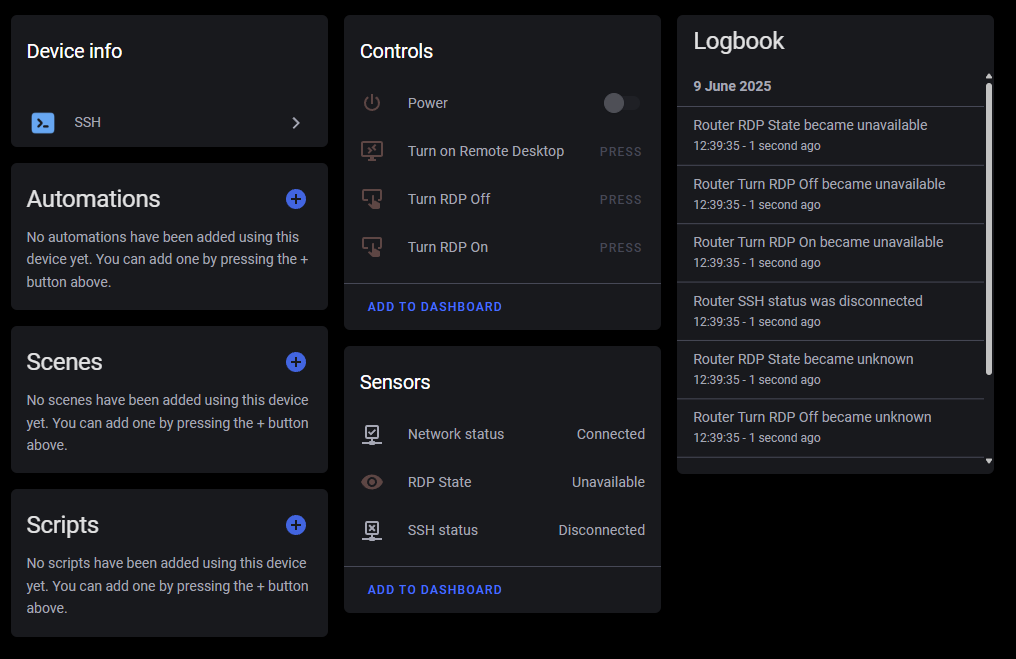Click the Connected value of Network status
The width and height of the screenshot is (1016, 659).
[610, 434]
